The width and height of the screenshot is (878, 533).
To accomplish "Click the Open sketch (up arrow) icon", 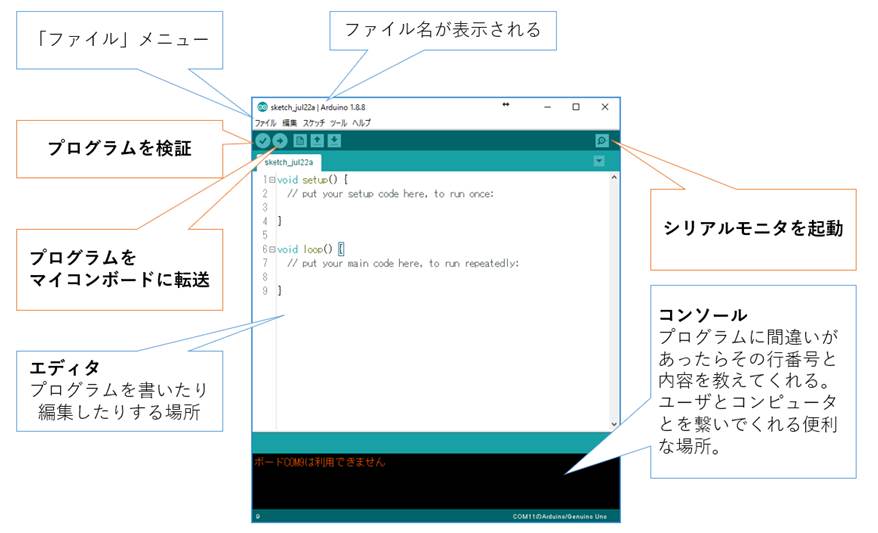I will (317, 141).
